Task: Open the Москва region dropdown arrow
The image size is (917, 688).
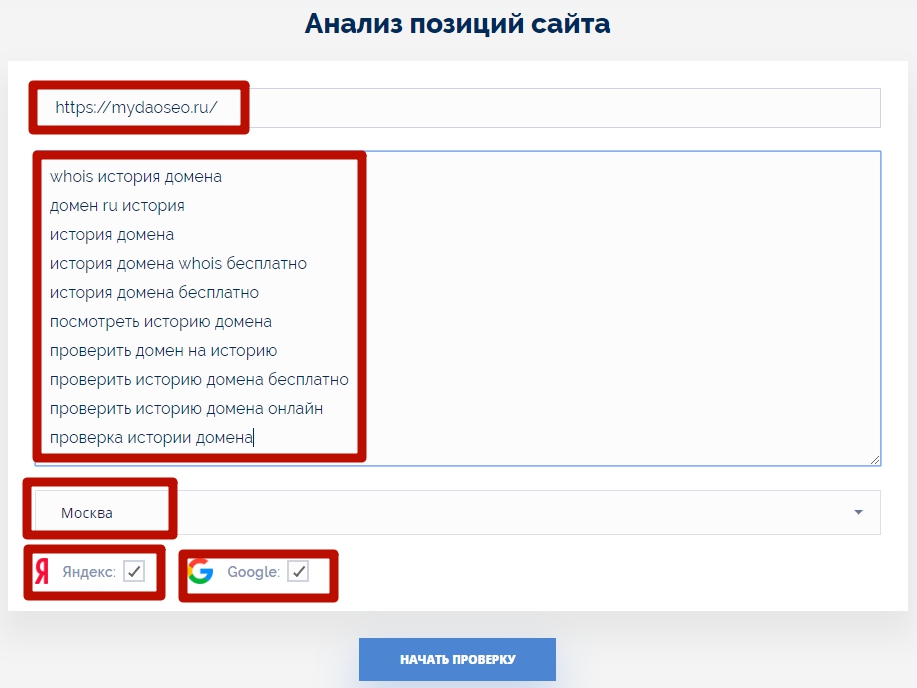Action: click(858, 512)
